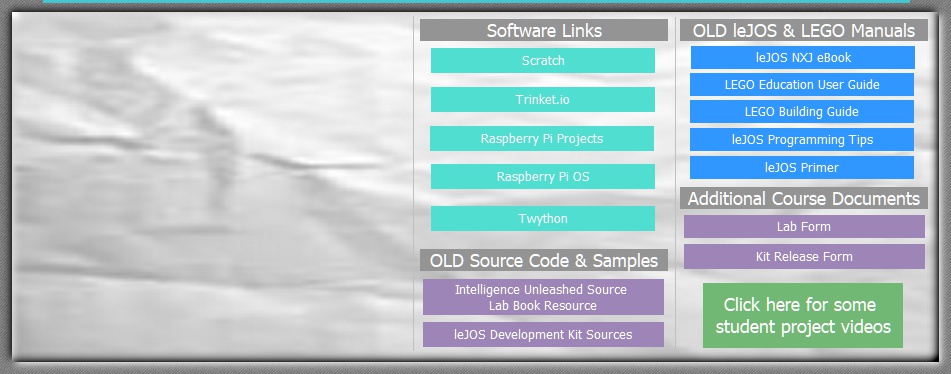Image resolution: width=951 pixels, height=374 pixels.
Task: Click the blurred background image on the left
Action: pos(212,185)
